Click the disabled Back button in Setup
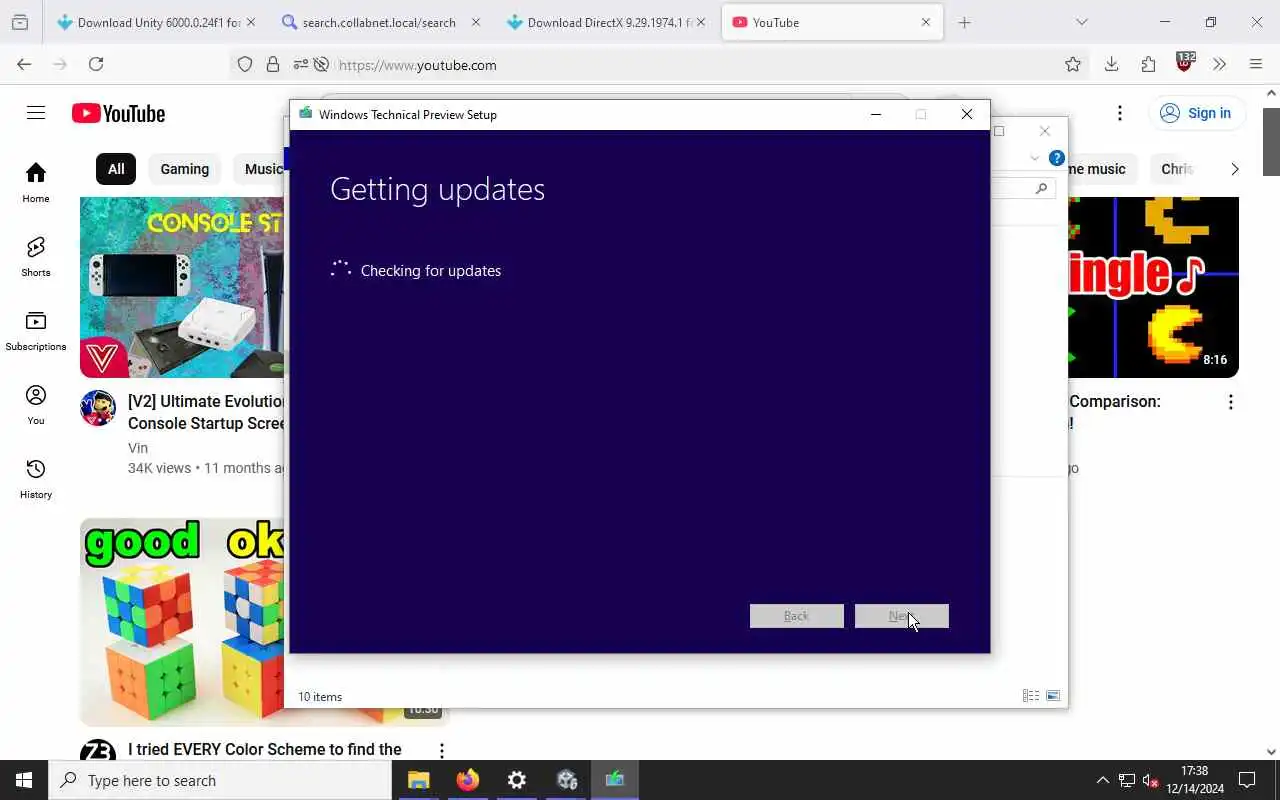The height and width of the screenshot is (800, 1280). (796, 616)
